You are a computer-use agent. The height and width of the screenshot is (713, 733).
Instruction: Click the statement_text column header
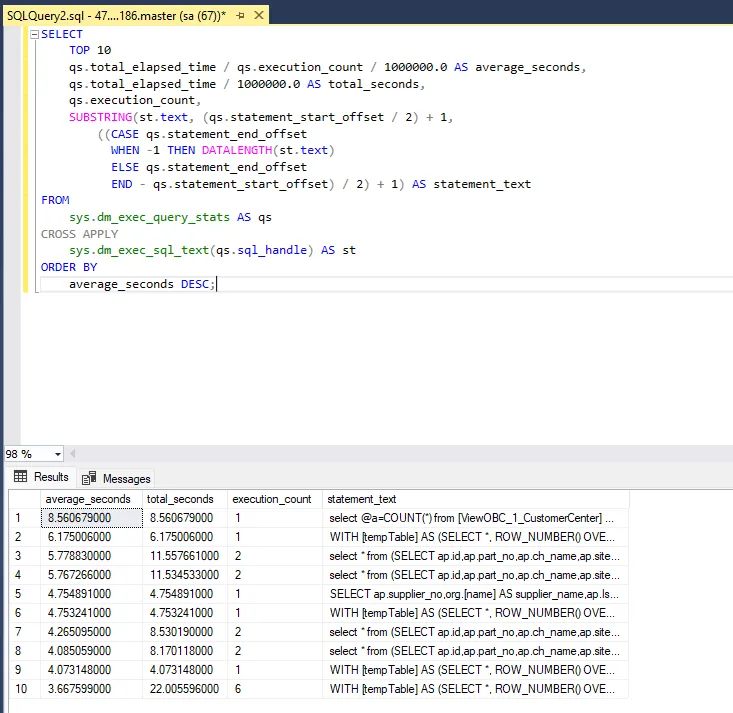coord(362,499)
